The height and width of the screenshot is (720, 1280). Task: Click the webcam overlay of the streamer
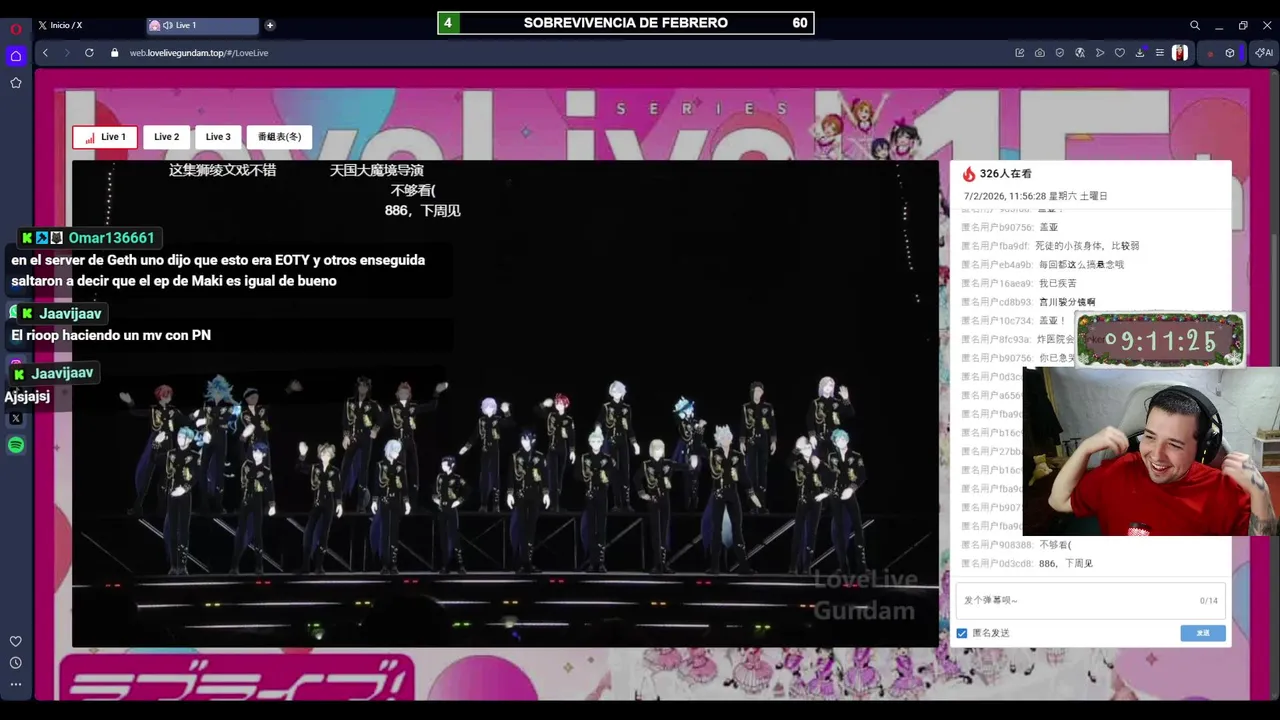coord(1151,452)
